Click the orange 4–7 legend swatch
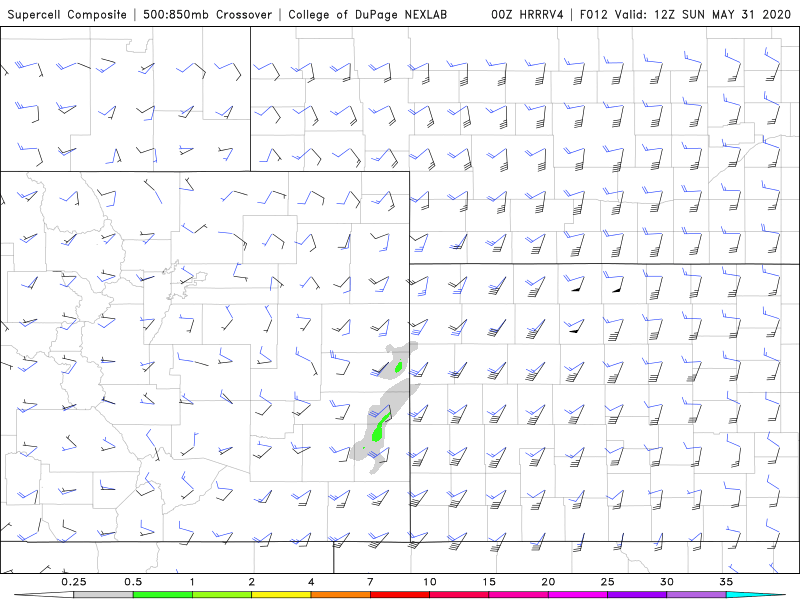 coord(340,595)
